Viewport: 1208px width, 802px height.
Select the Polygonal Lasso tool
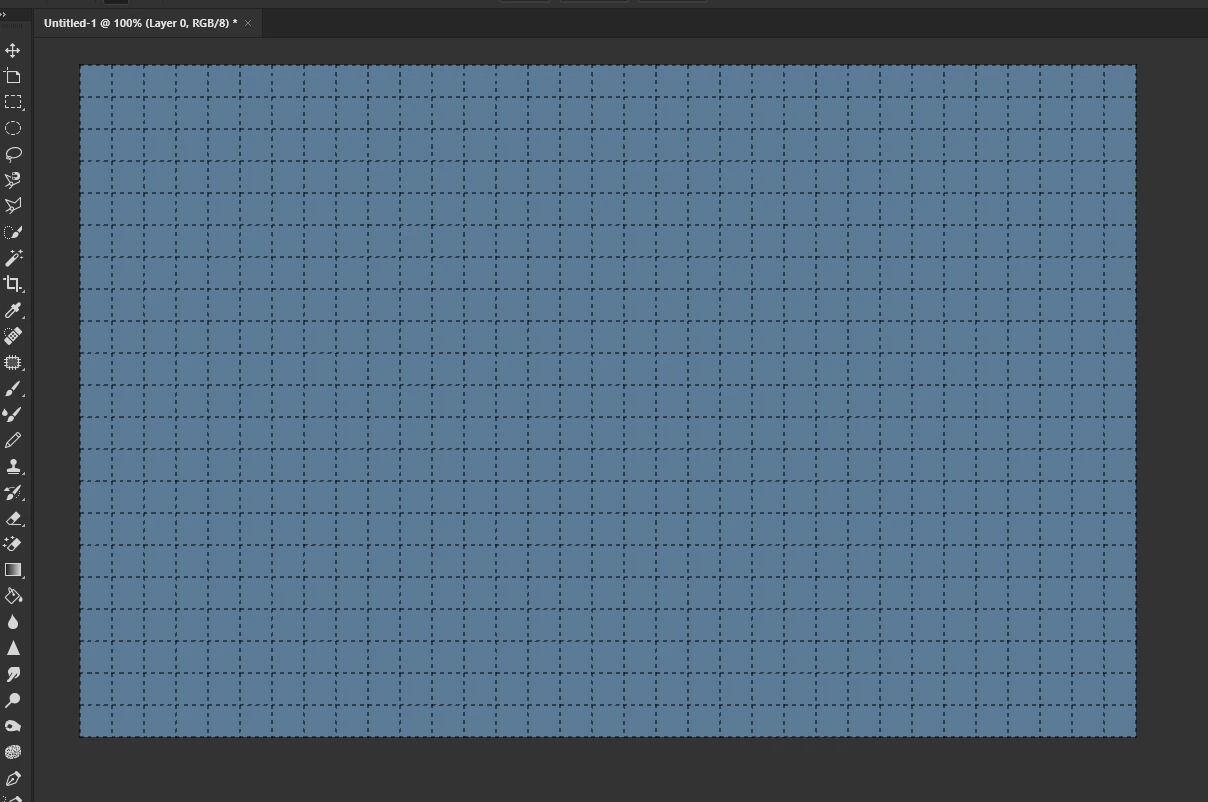point(13,206)
